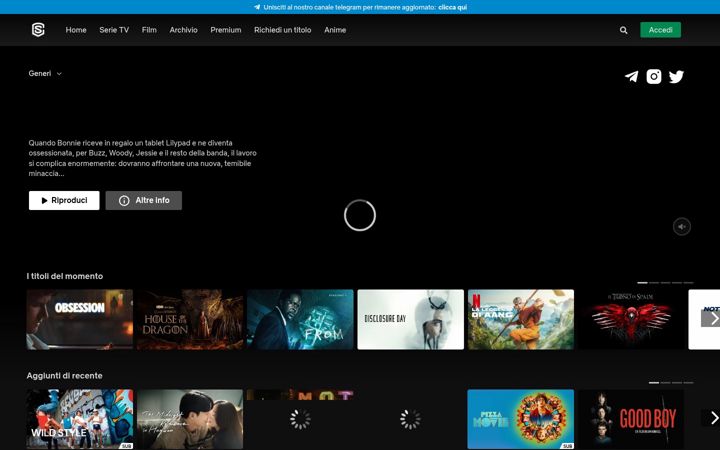Open the Anime menu item
The width and height of the screenshot is (720, 450).
pyautogui.click(x=335, y=30)
